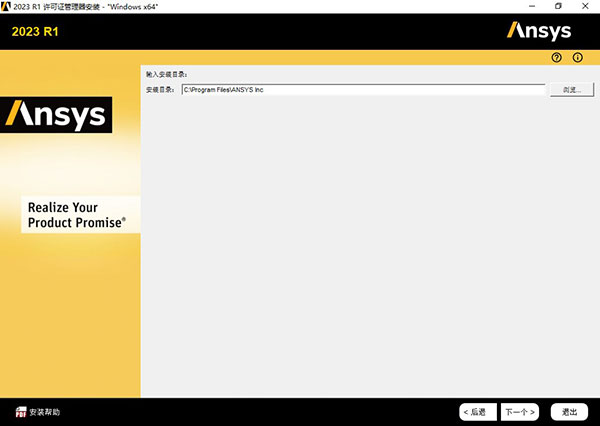600x426 pixels.
Task: Open the 安装帮助 help link
Action: 45,411
